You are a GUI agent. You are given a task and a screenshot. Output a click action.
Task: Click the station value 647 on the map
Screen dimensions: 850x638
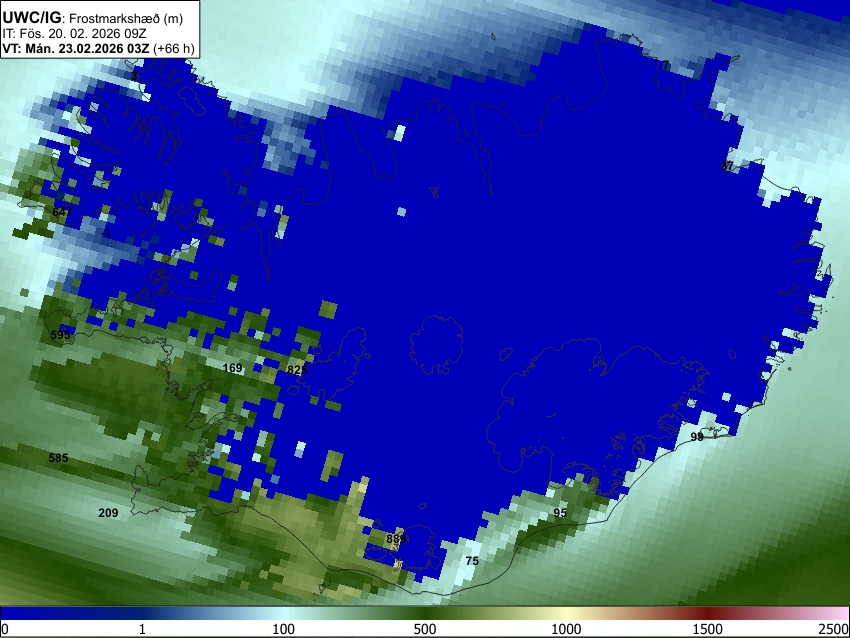click(61, 212)
